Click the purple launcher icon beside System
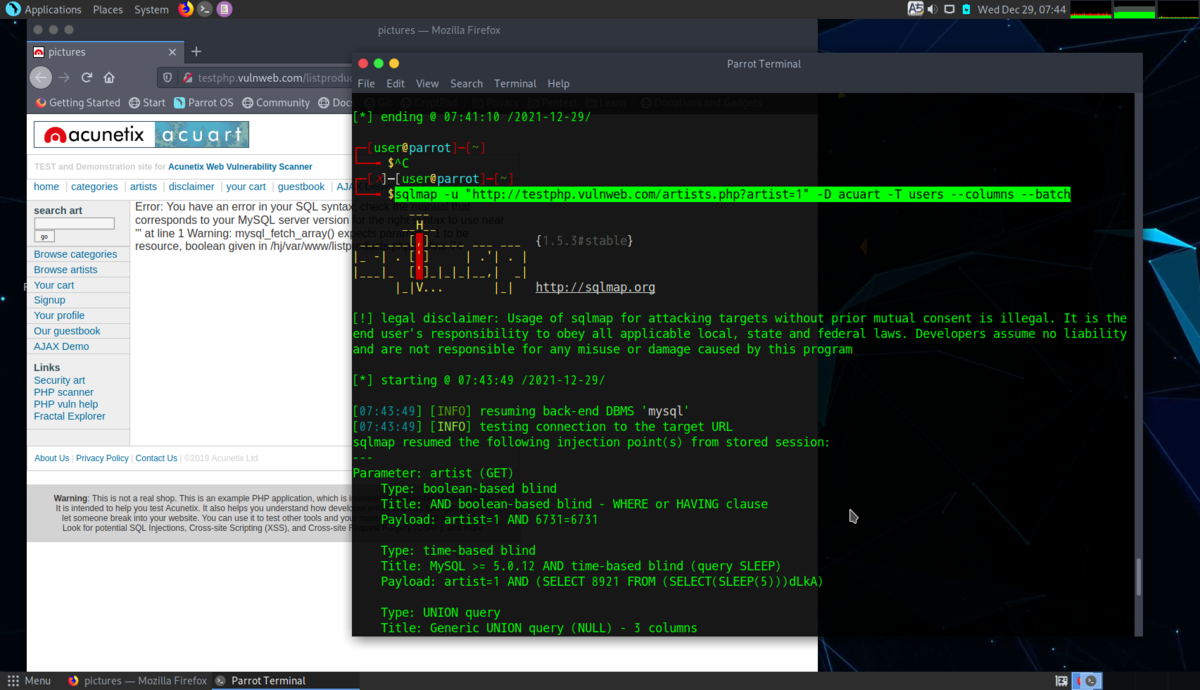Screen dimensions: 1200x690 click(x=224, y=9)
